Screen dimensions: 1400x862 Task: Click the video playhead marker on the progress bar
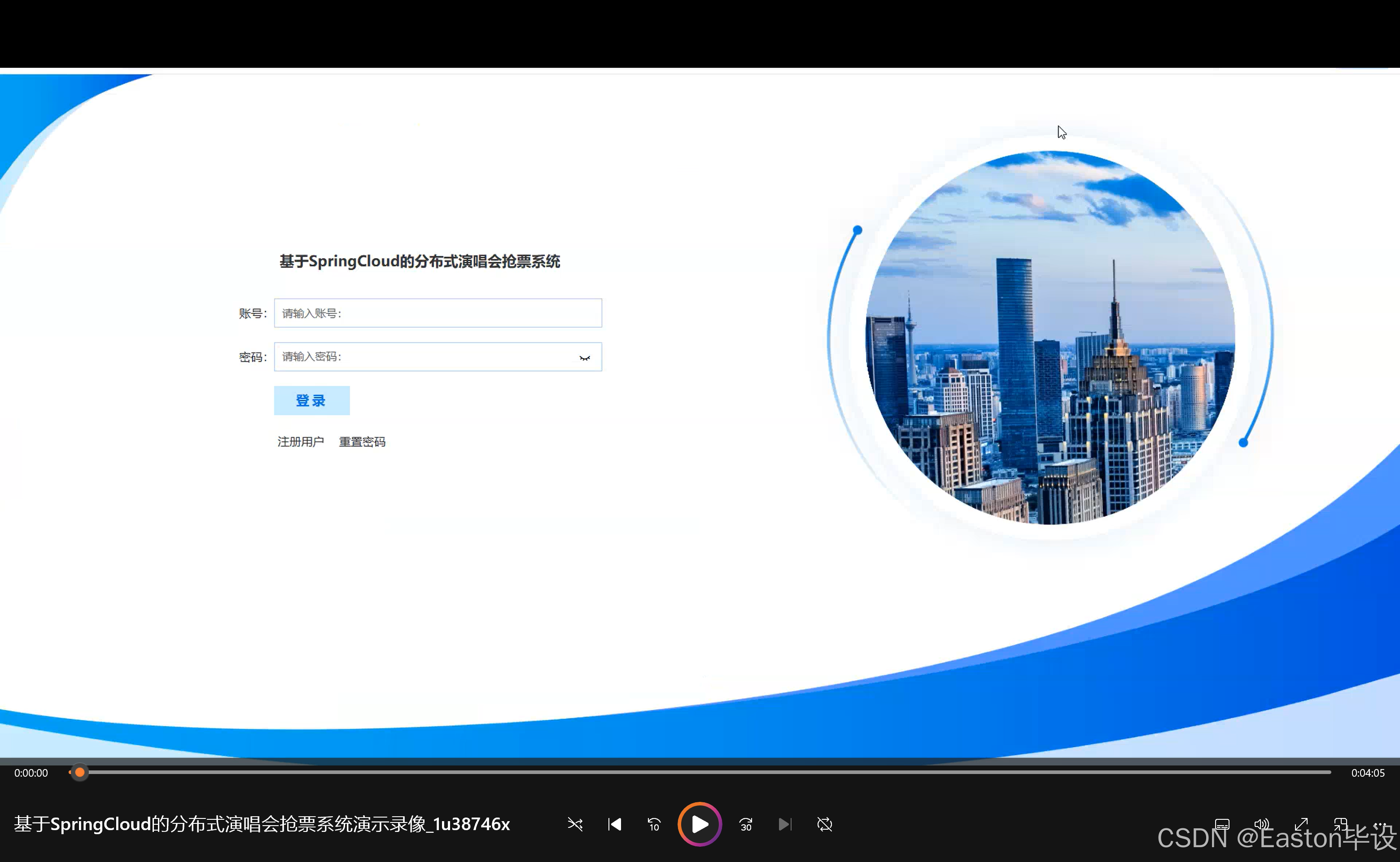[x=80, y=773]
